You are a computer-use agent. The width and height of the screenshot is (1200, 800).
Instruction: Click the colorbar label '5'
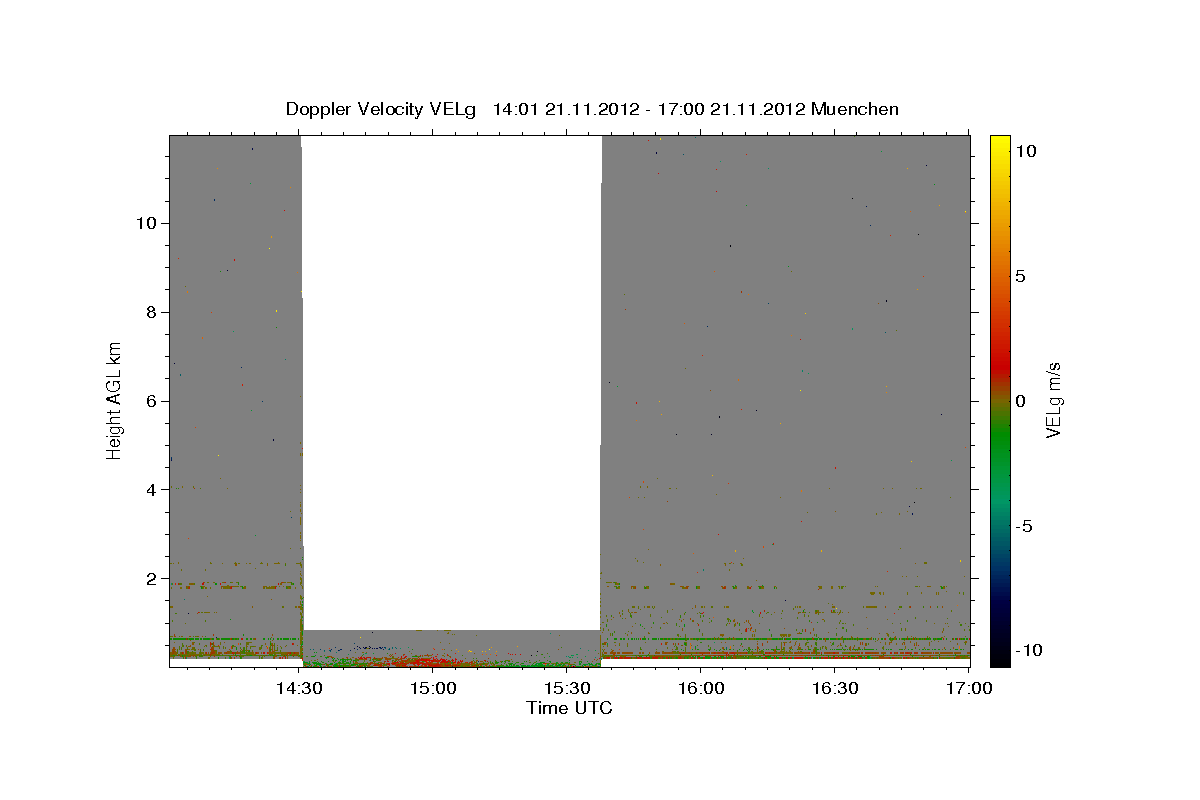click(1020, 276)
